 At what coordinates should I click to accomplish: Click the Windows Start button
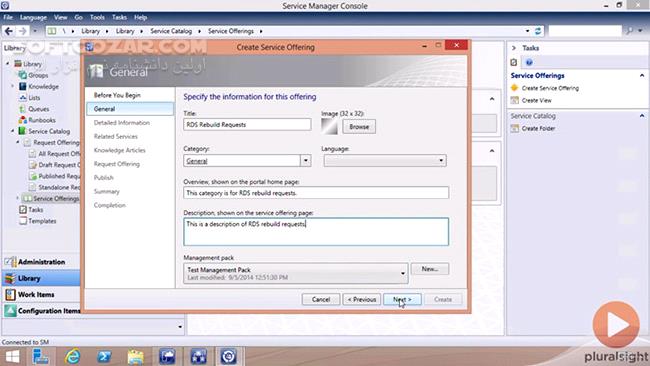[12, 356]
